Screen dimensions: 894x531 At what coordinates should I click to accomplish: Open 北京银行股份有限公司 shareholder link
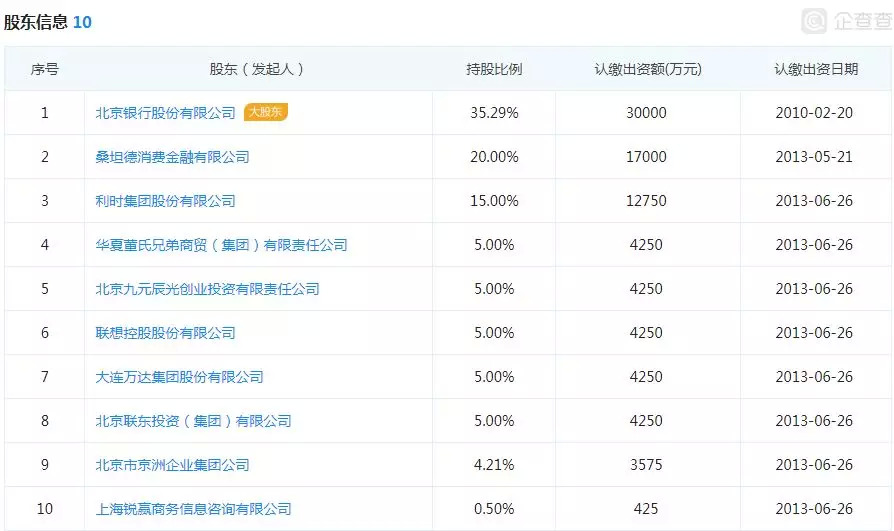pyautogui.click(x=165, y=113)
